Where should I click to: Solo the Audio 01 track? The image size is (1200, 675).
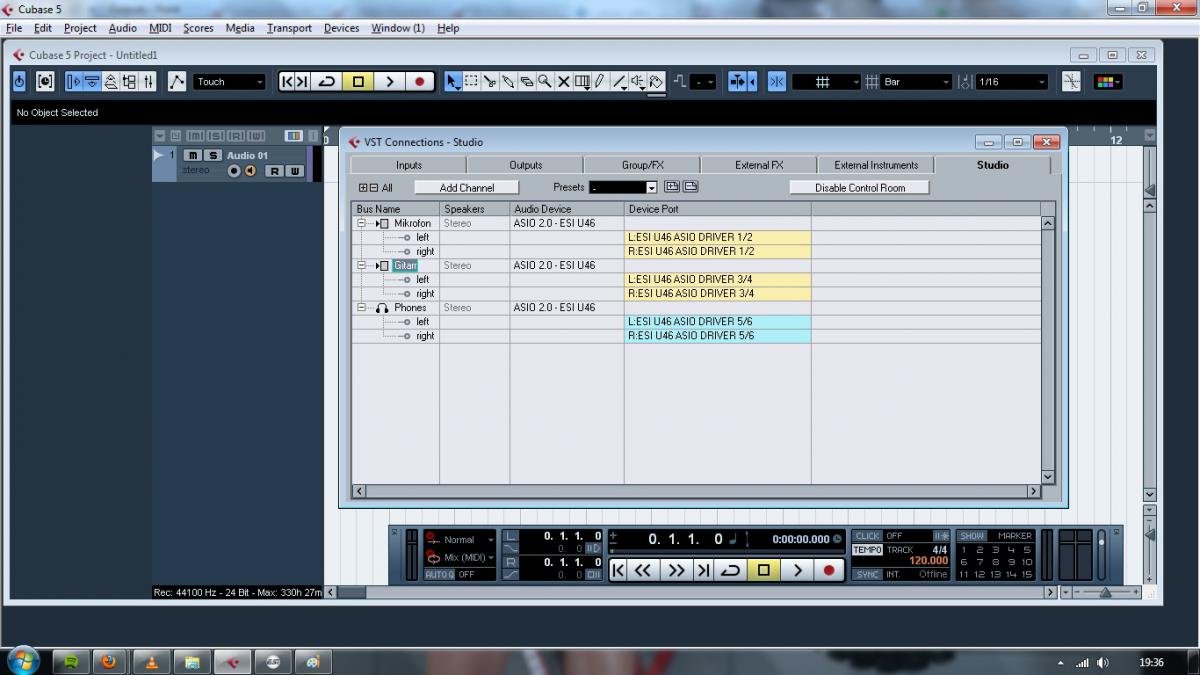tap(212, 155)
